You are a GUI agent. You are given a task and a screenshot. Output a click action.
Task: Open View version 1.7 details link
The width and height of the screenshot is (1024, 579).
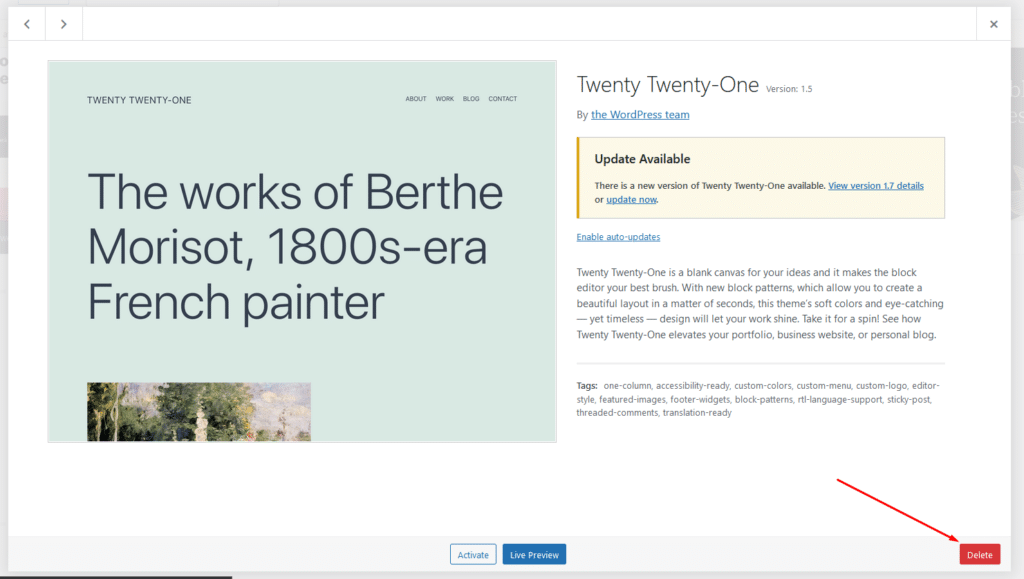click(876, 186)
